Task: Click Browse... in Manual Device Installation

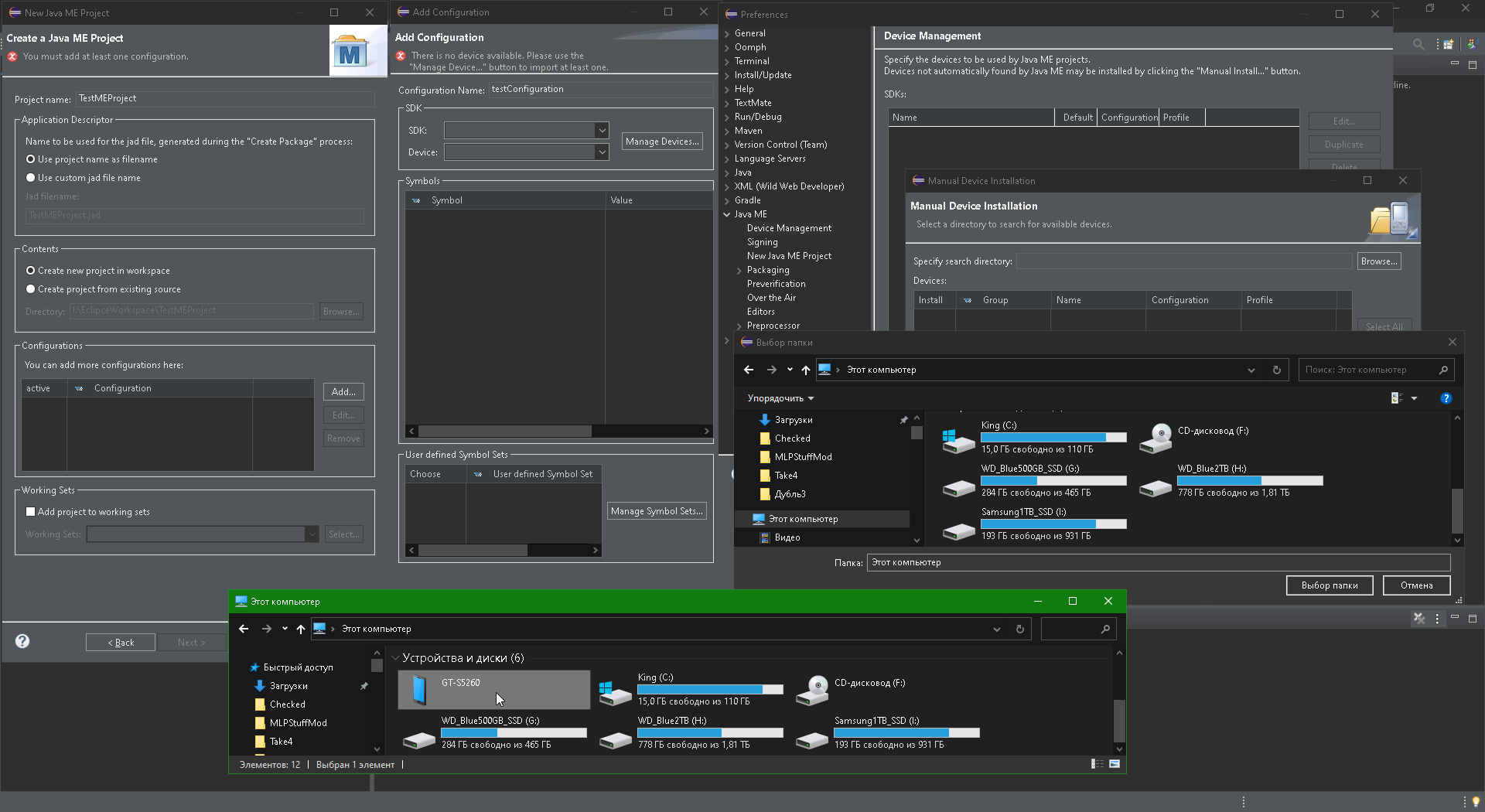Action: (x=1379, y=261)
